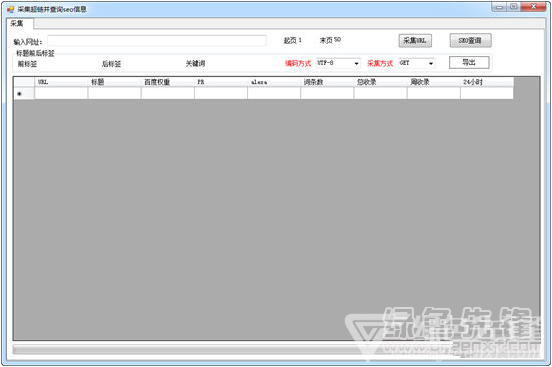This screenshot has height=367, width=552.
Task: Click the progress bar at the bottom
Action: tap(275, 349)
